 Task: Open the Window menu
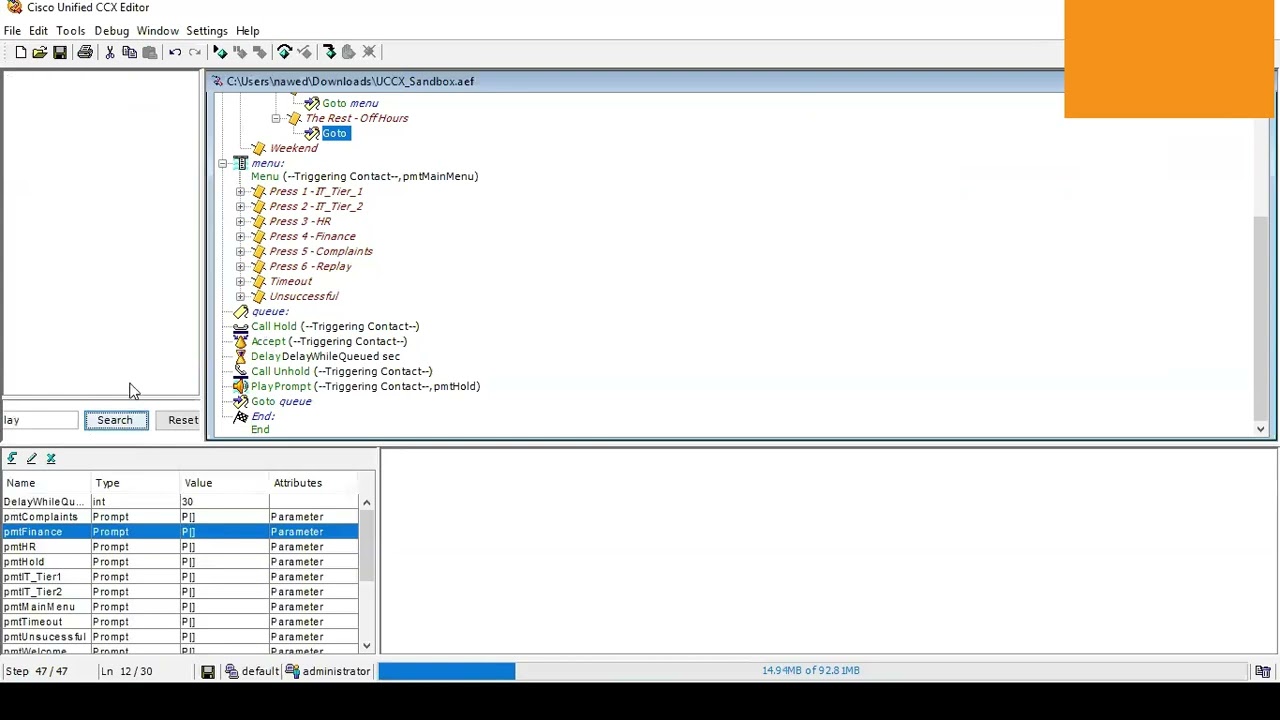pyautogui.click(x=158, y=31)
